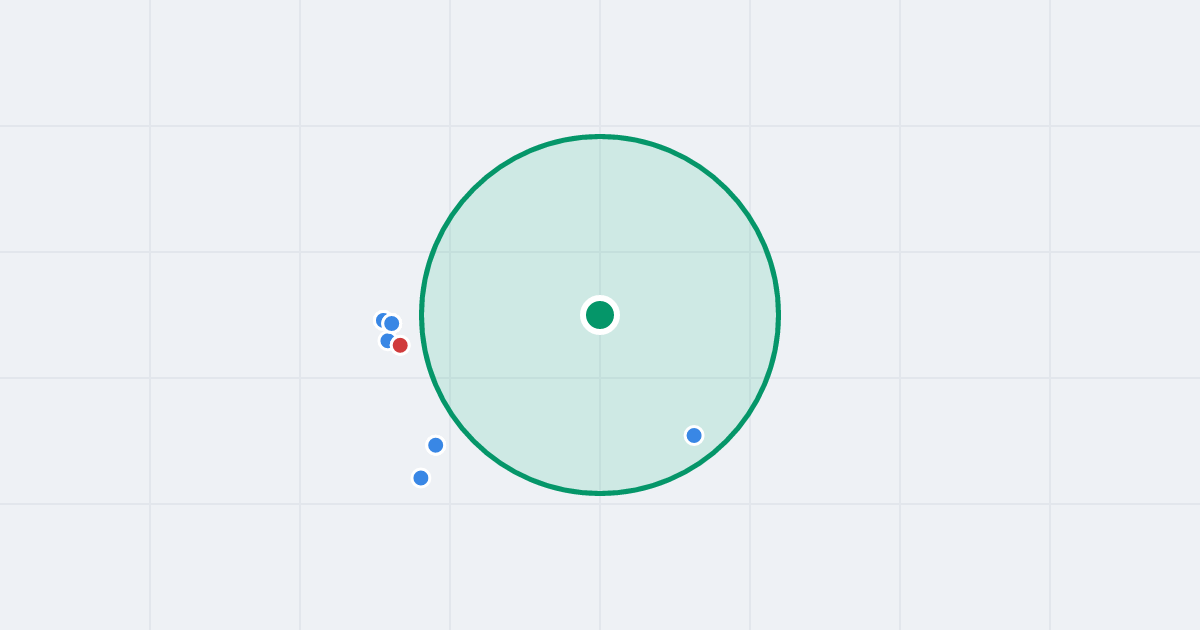Click the green center marker of the circle
The height and width of the screenshot is (630, 1200).
point(600,315)
